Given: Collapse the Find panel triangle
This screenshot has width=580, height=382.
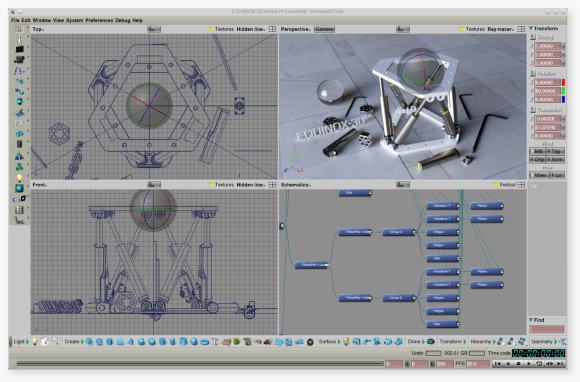Looking at the screenshot, I should [530, 320].
